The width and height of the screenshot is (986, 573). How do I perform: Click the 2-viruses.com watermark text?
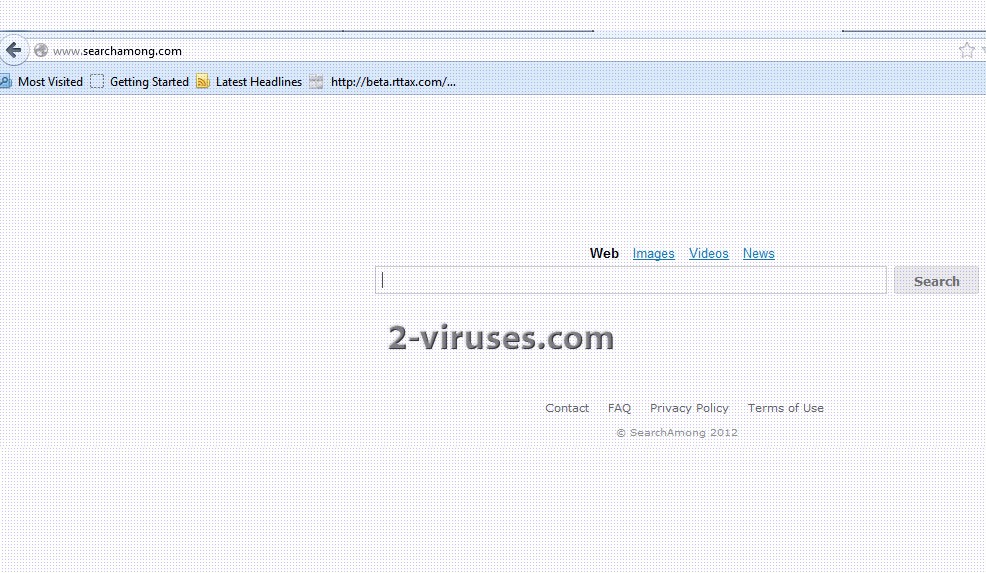pyautogui.click(x=501, y=338)
